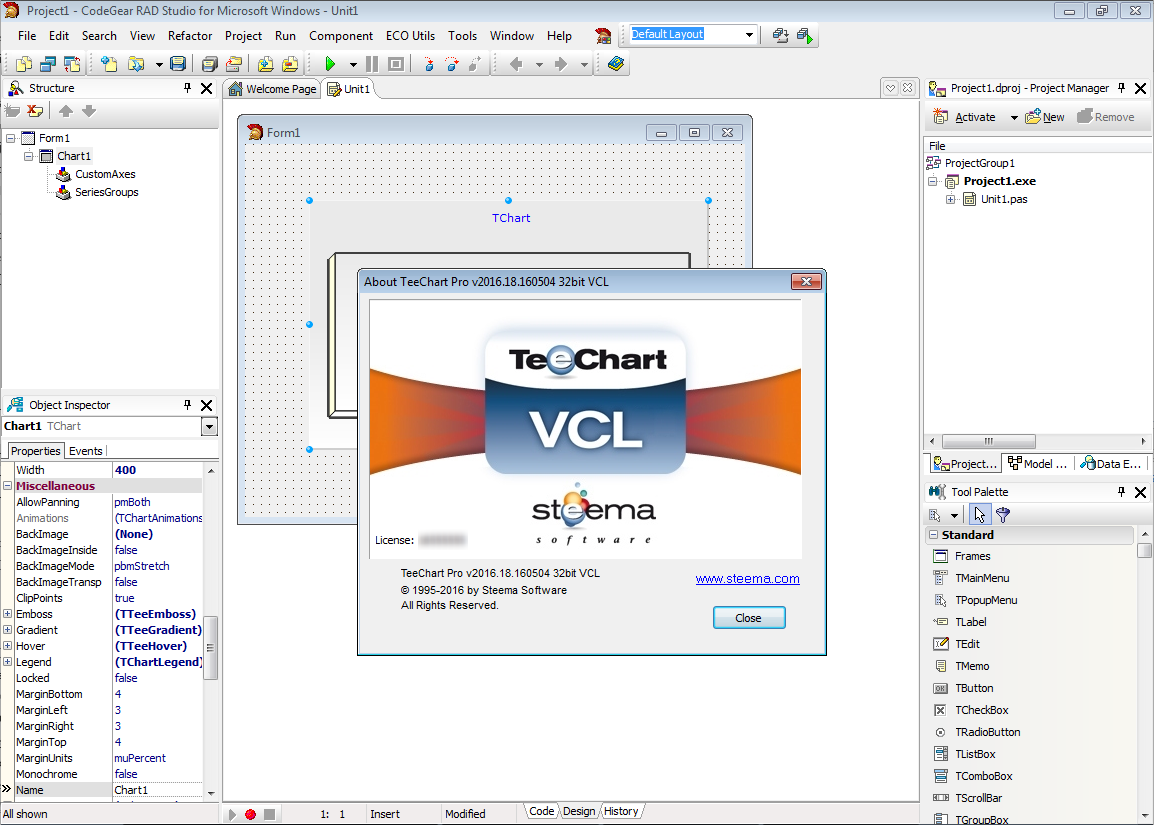The height and width of the screenshot is (825, 1154).
Task: Click the Project Manager horizontal scrollbar thumb
Action: (988, 442)
